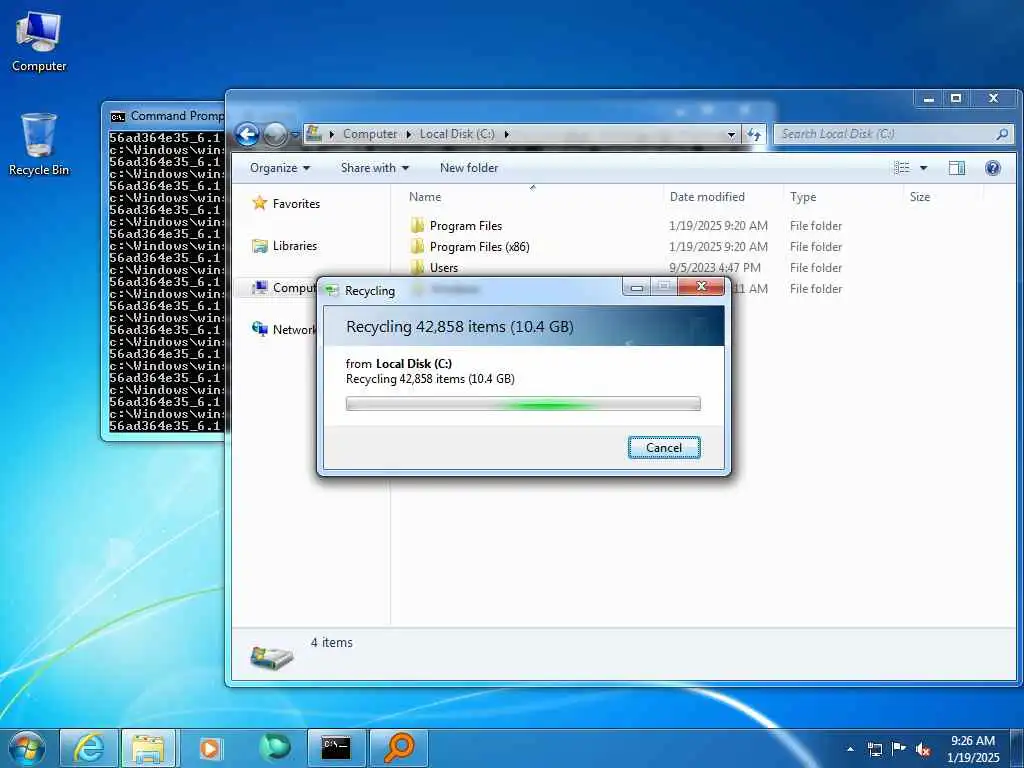1024x768 pixels.
Task: Click the Explorer Back arrow button
Action: point(248,135)
